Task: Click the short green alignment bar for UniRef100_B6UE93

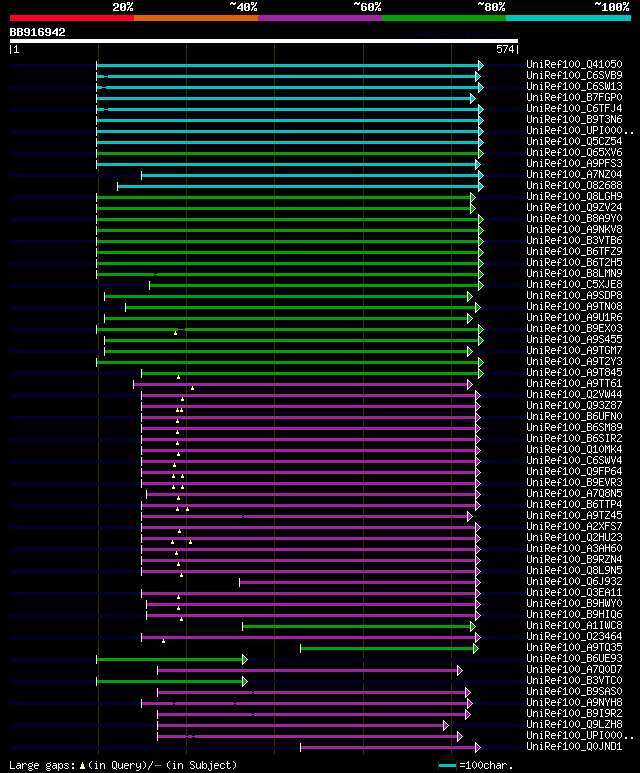Action: coord(172,660)
